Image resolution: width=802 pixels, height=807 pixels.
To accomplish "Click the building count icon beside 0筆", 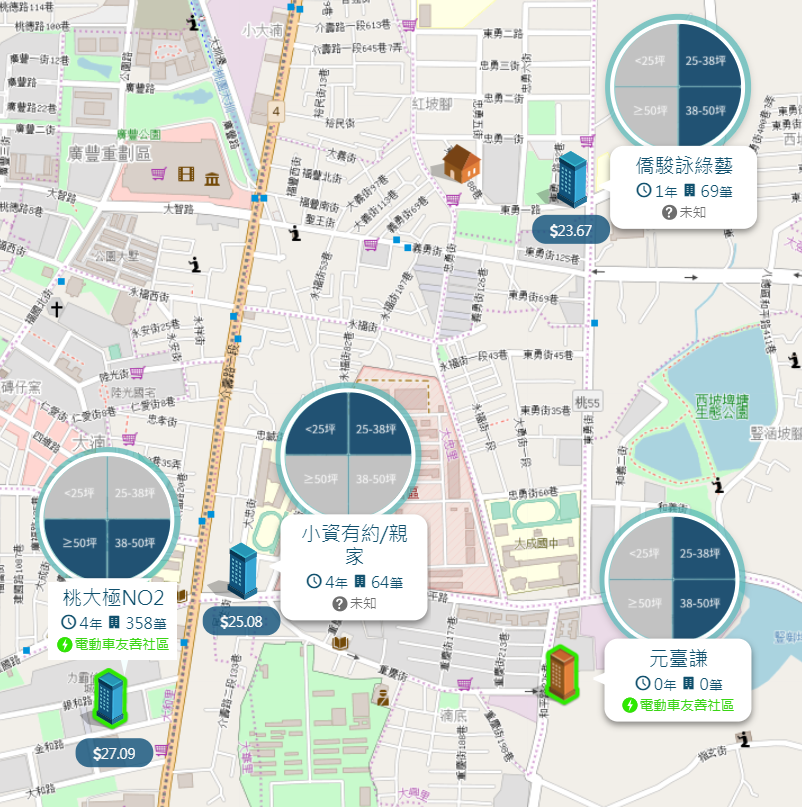I will 688,683.
